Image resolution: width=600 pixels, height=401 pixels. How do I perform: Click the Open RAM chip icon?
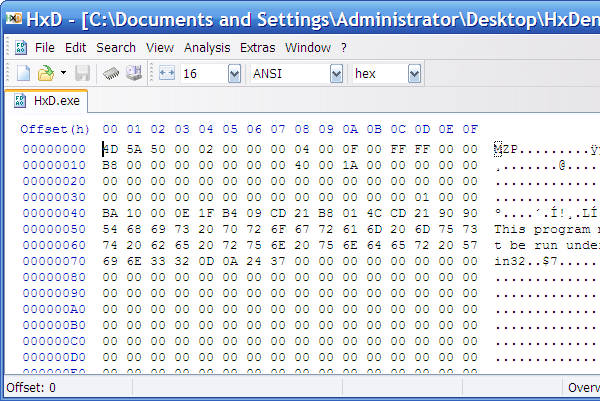[x=111, y=73]
